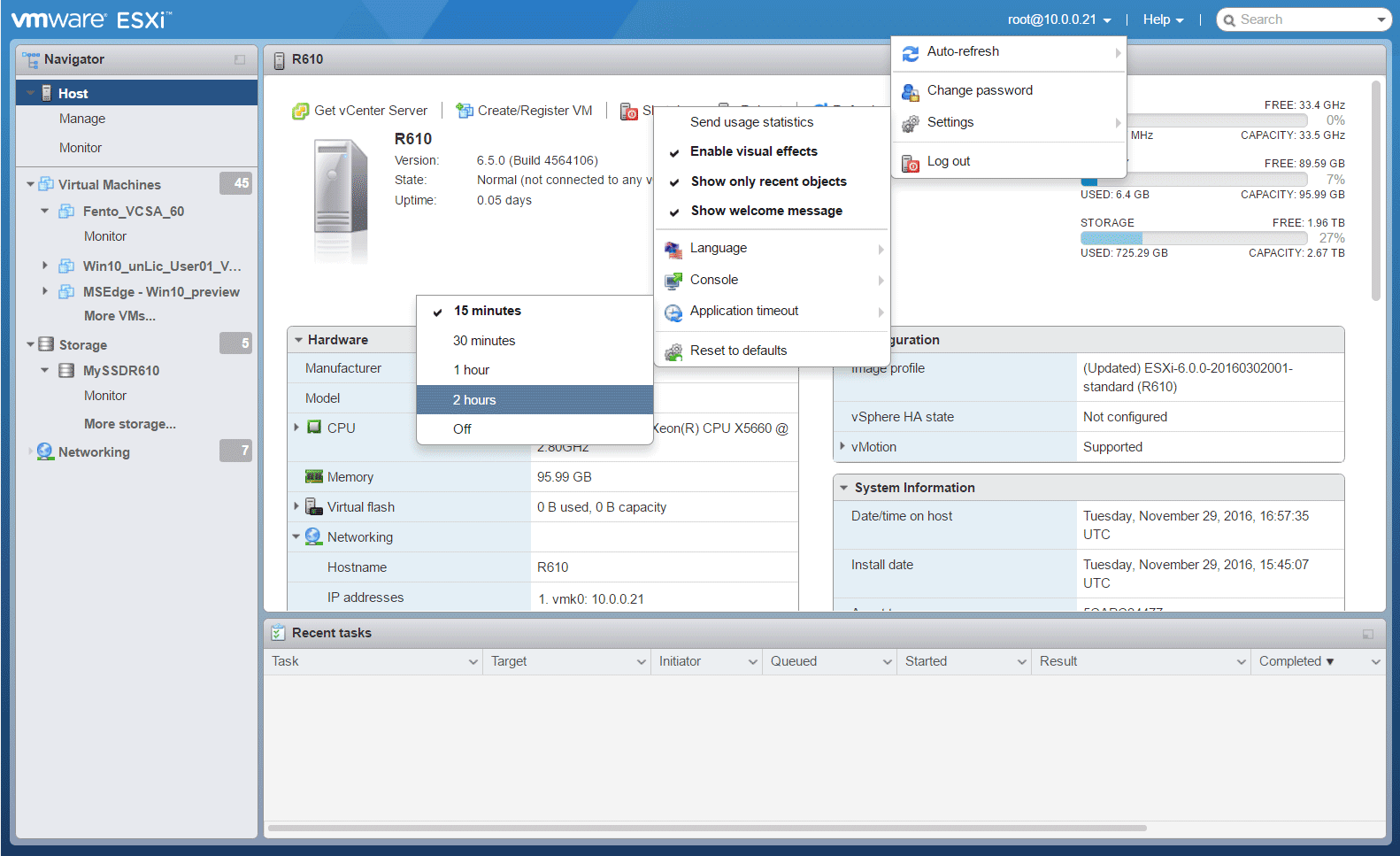Open Task column header dropdown
This screenshot has height=856, width=1400.
click(473, 662)
